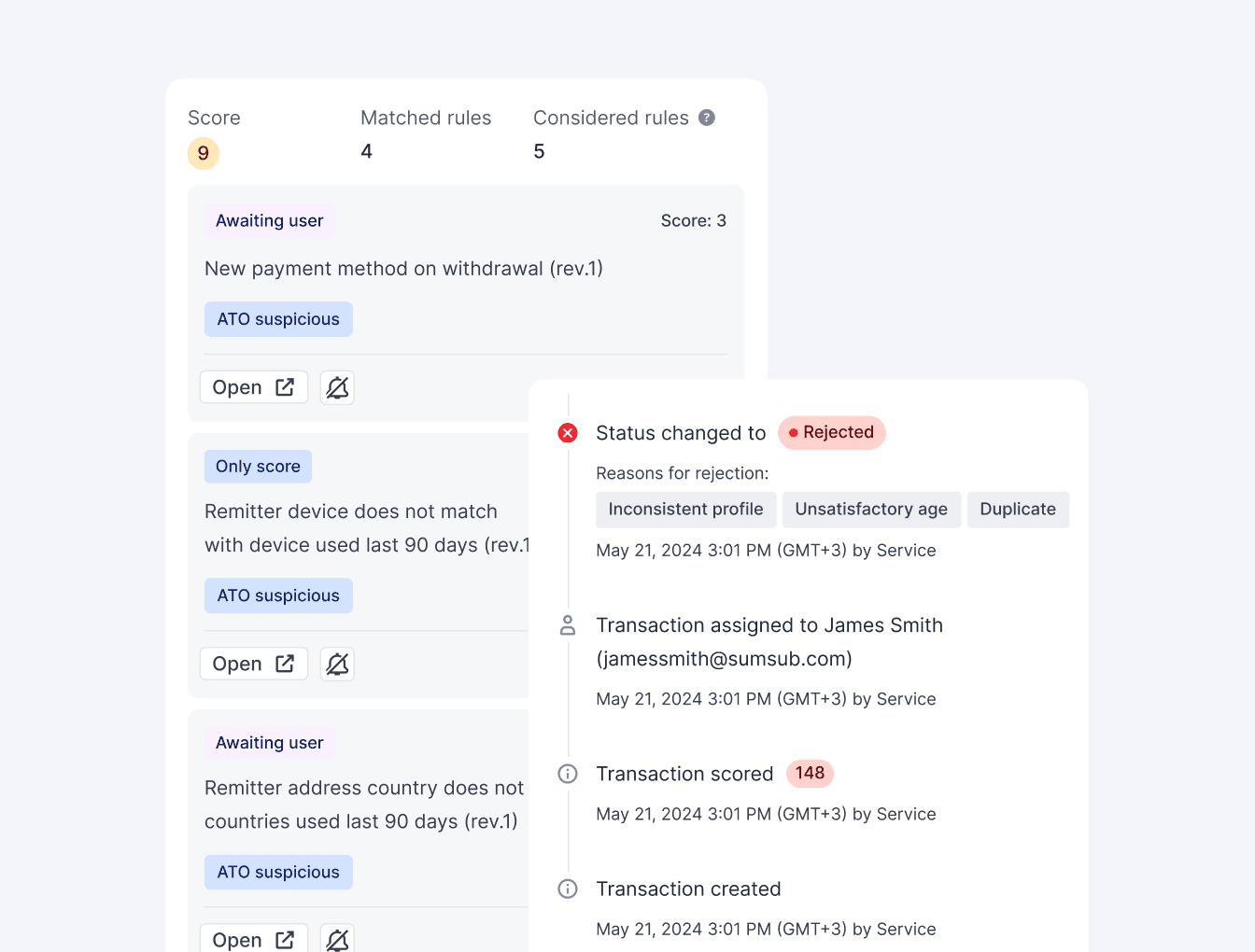
Task: Mute the Remitter device does not match rule
Action: coord(337,664)
